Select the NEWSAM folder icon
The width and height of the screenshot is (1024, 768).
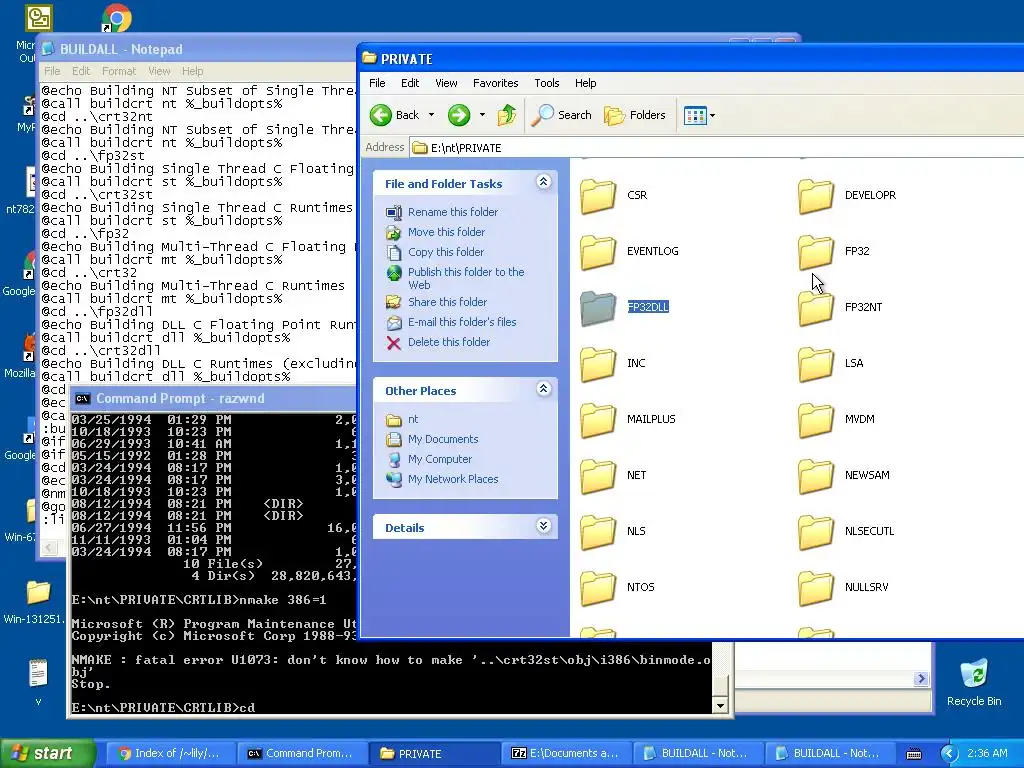(x=816, y=476)
